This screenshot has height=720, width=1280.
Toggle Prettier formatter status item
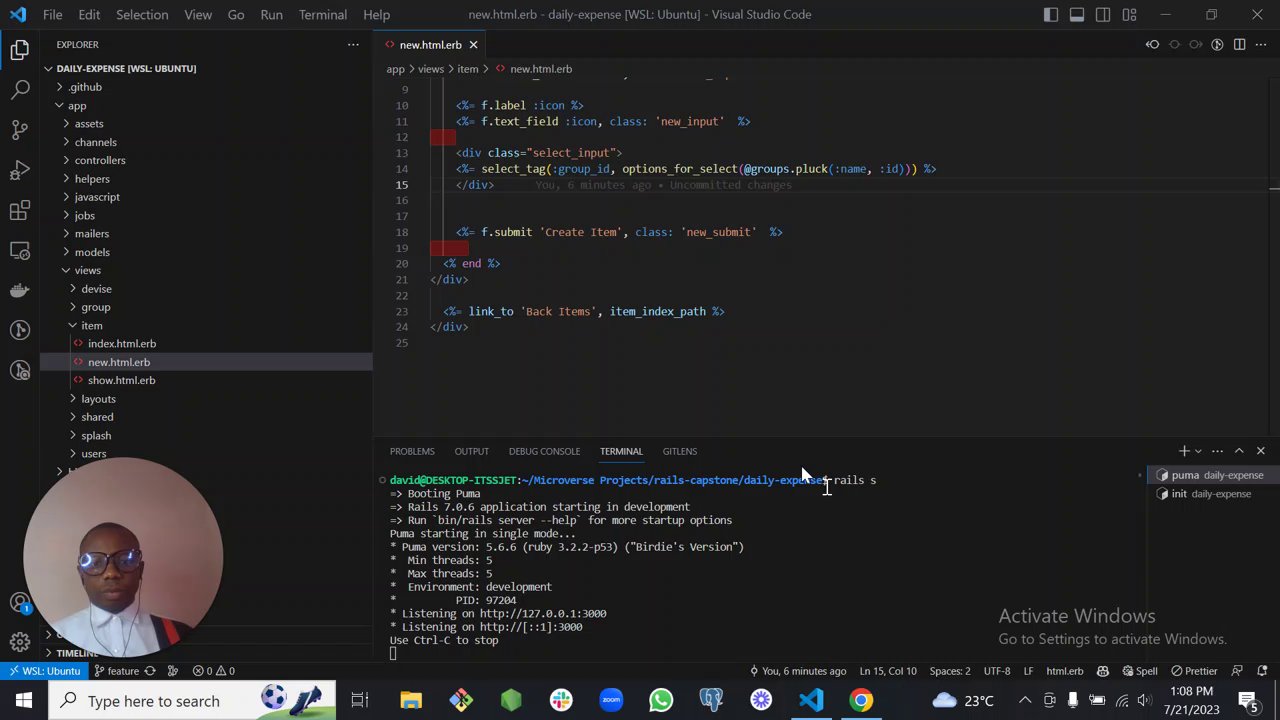(x=1193, y=671)
